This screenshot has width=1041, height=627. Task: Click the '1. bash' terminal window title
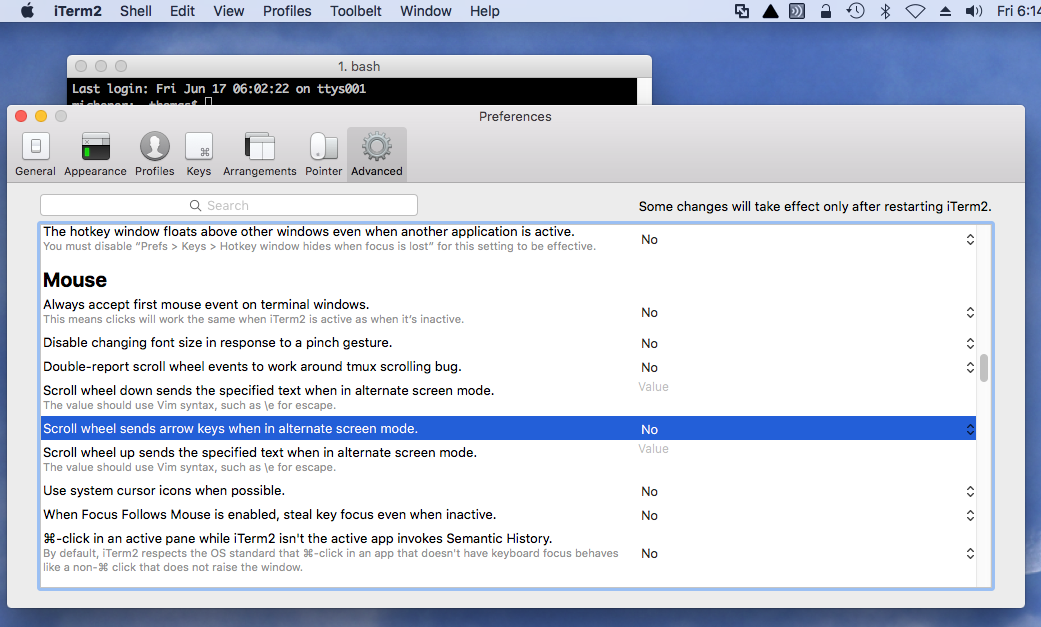point(359,66)
